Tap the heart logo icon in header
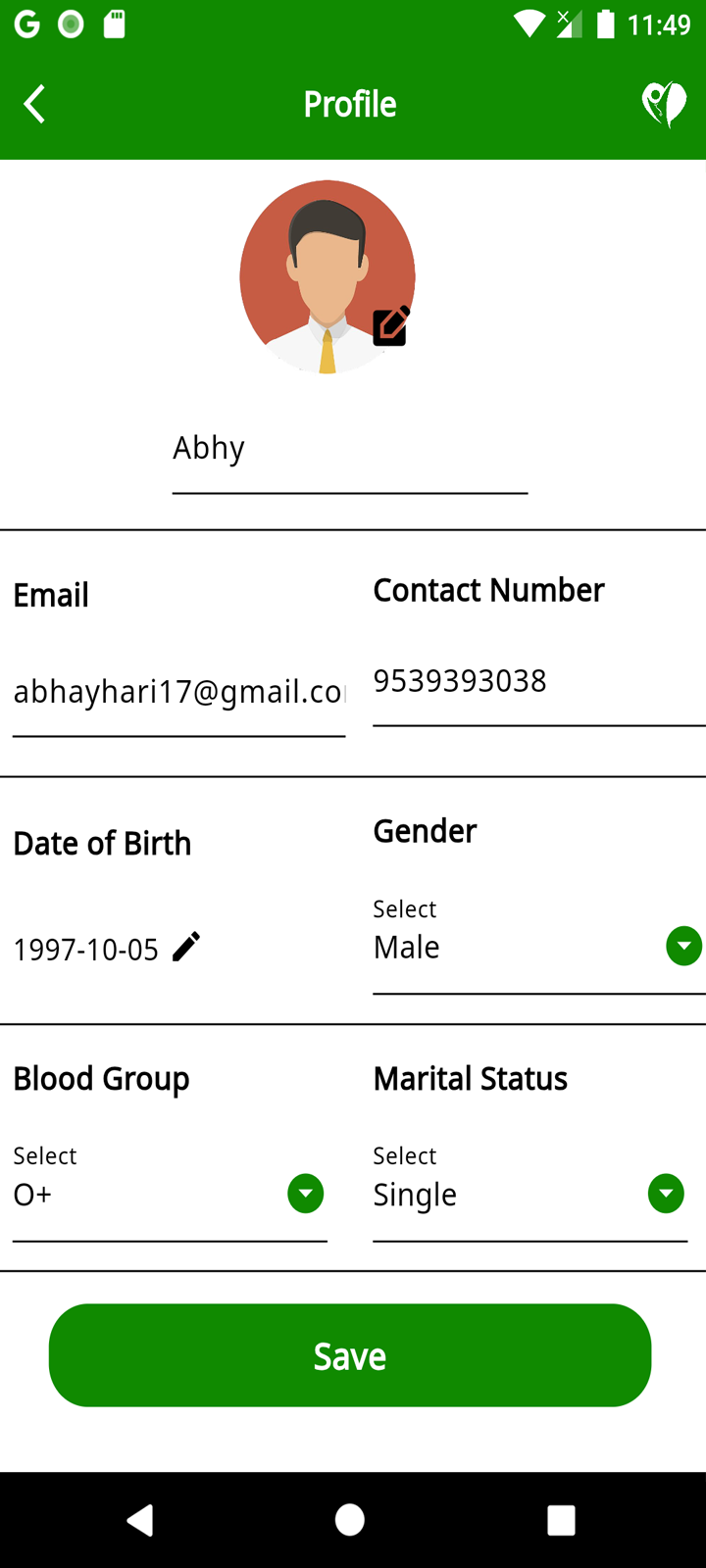 [x=664, y=104]
